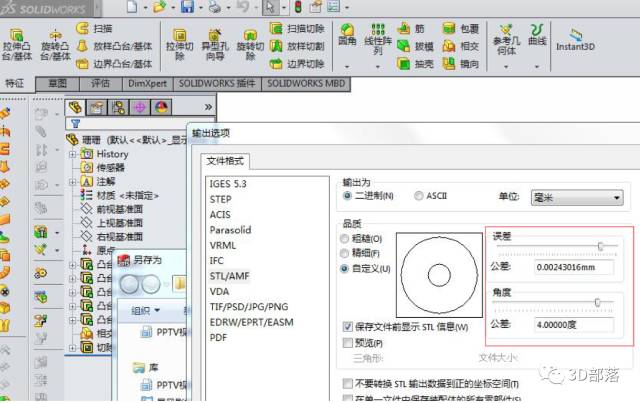Click the Revolved Cut (旋转切除) icon
The image size is (640, 403).
(x=250, y=36)
